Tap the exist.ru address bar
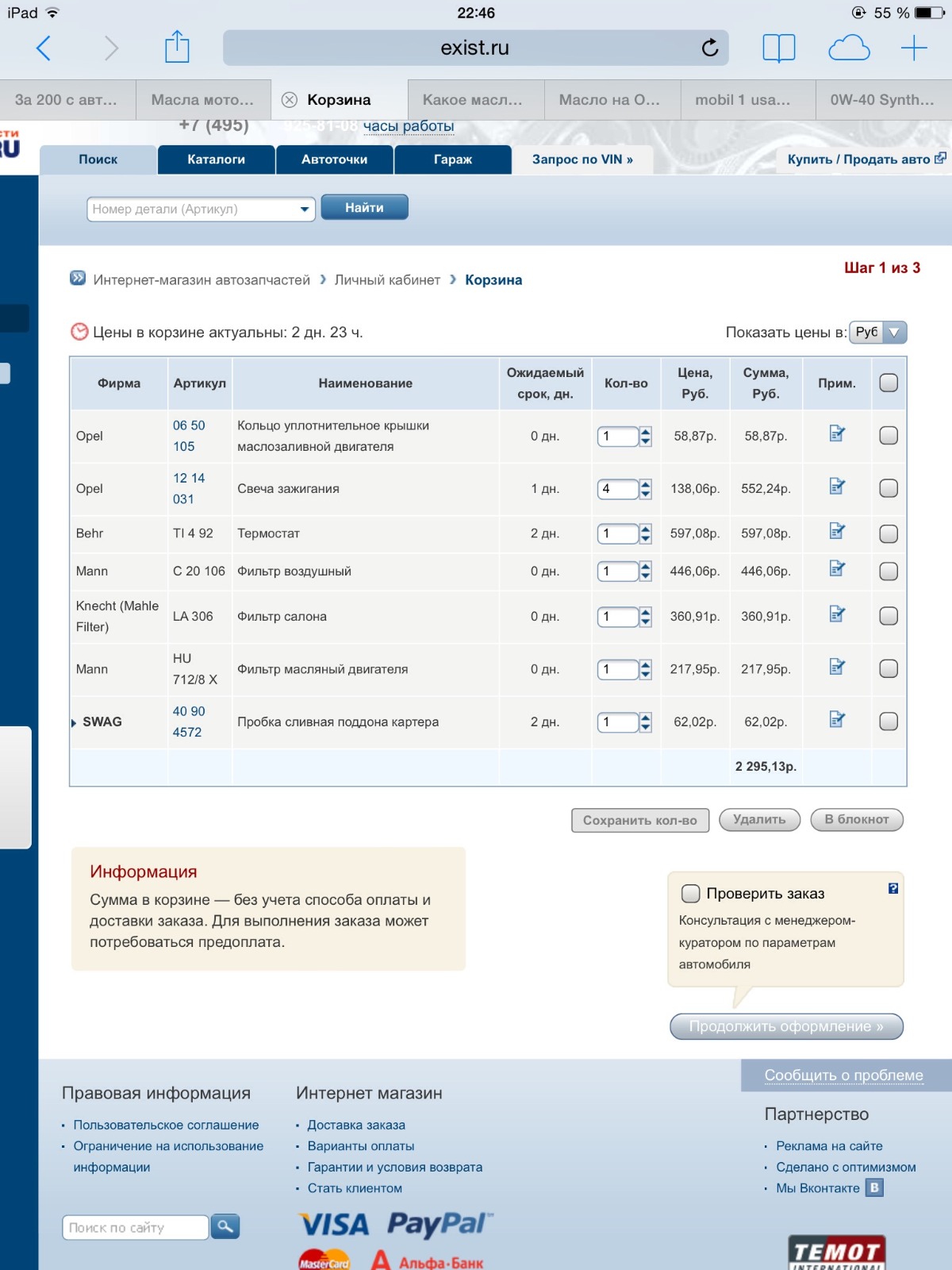The width and height of the screenshot is (952, 1270). 475,48
